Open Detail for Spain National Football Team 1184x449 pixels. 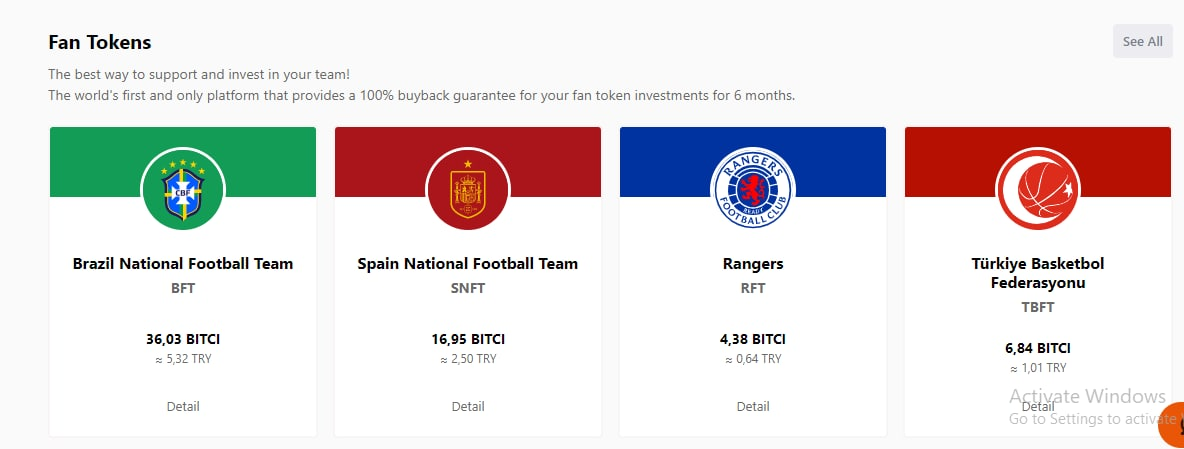click(x=467, y=406)
